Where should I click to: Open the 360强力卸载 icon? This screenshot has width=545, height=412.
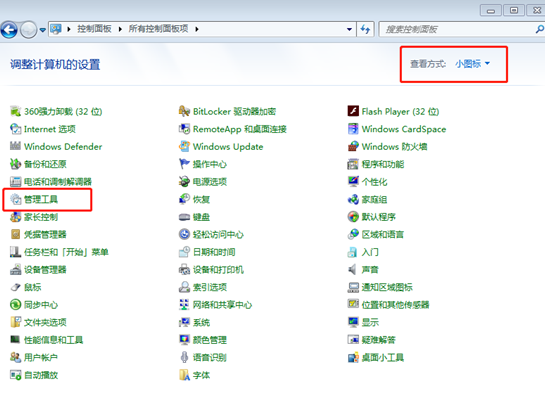point(15,112)
